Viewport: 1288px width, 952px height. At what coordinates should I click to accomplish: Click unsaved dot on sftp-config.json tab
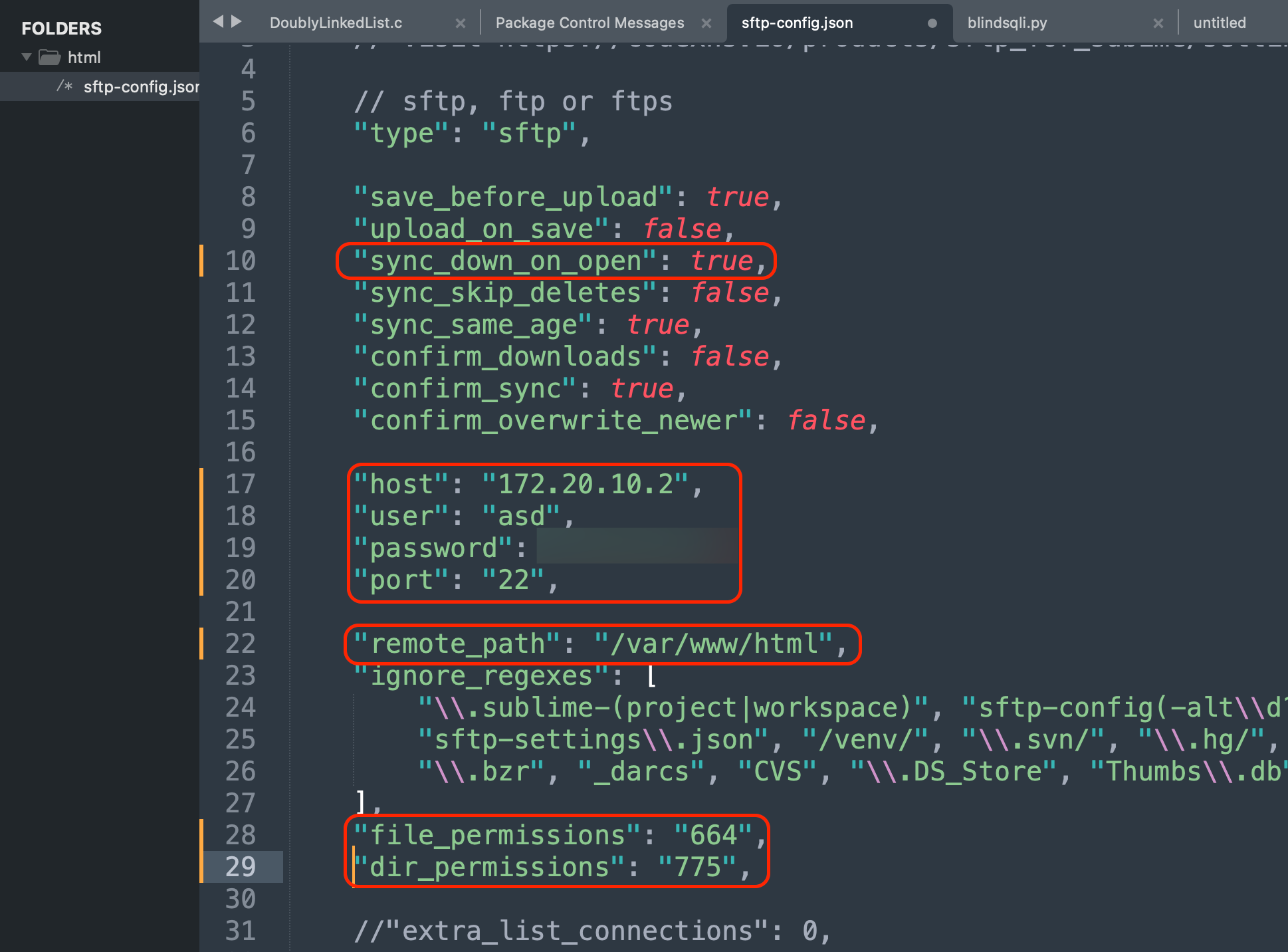932,23
